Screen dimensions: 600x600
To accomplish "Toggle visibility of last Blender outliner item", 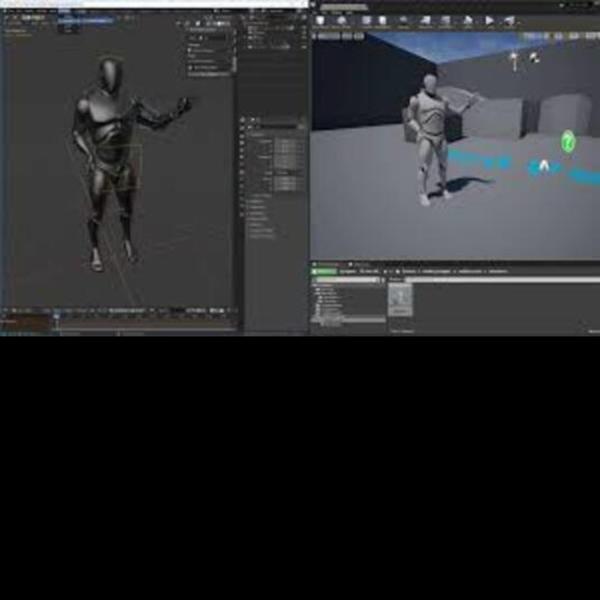I will coord(303,46).
